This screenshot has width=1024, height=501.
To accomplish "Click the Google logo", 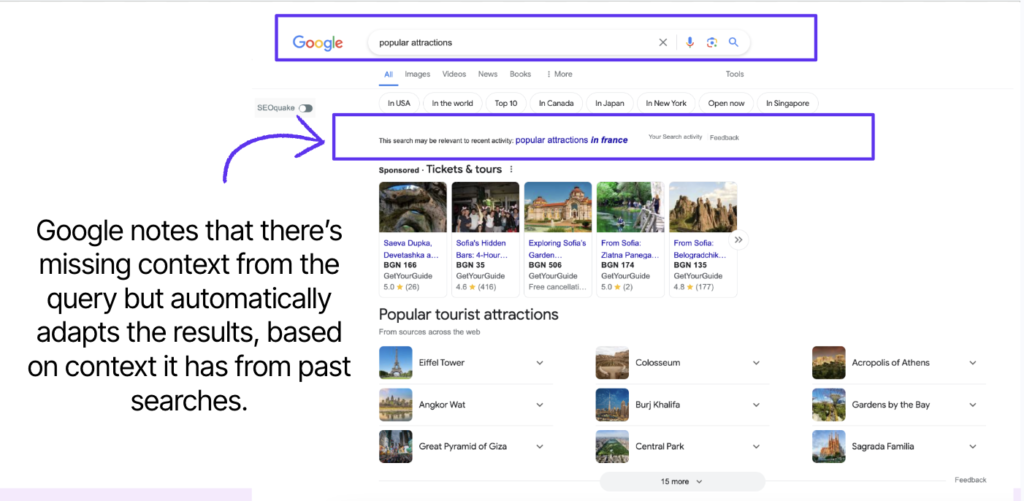I will click(317, 43).
